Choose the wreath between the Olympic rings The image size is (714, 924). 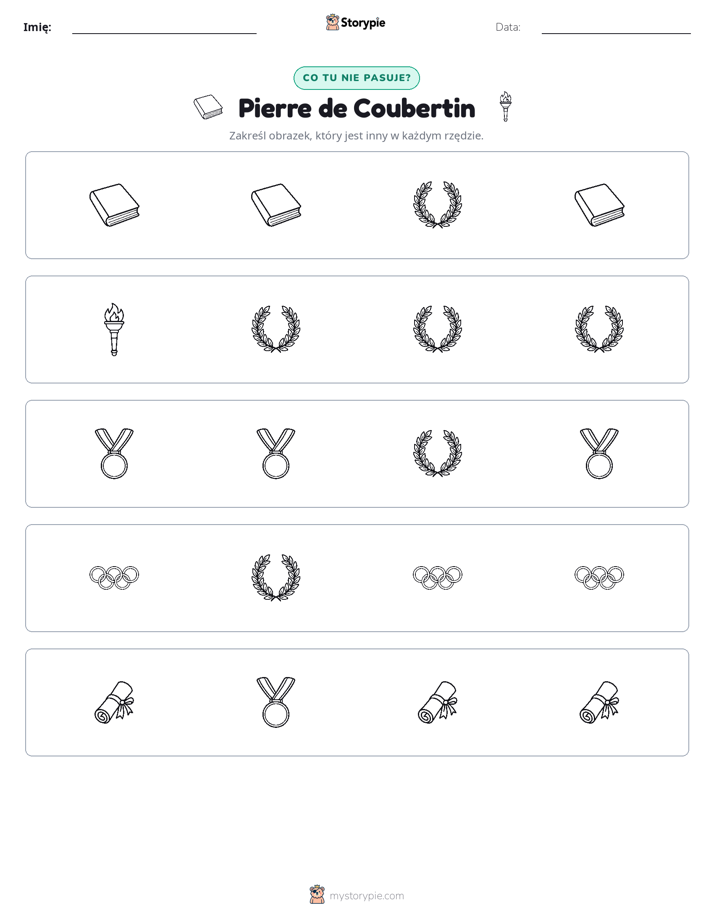[276, 578]
